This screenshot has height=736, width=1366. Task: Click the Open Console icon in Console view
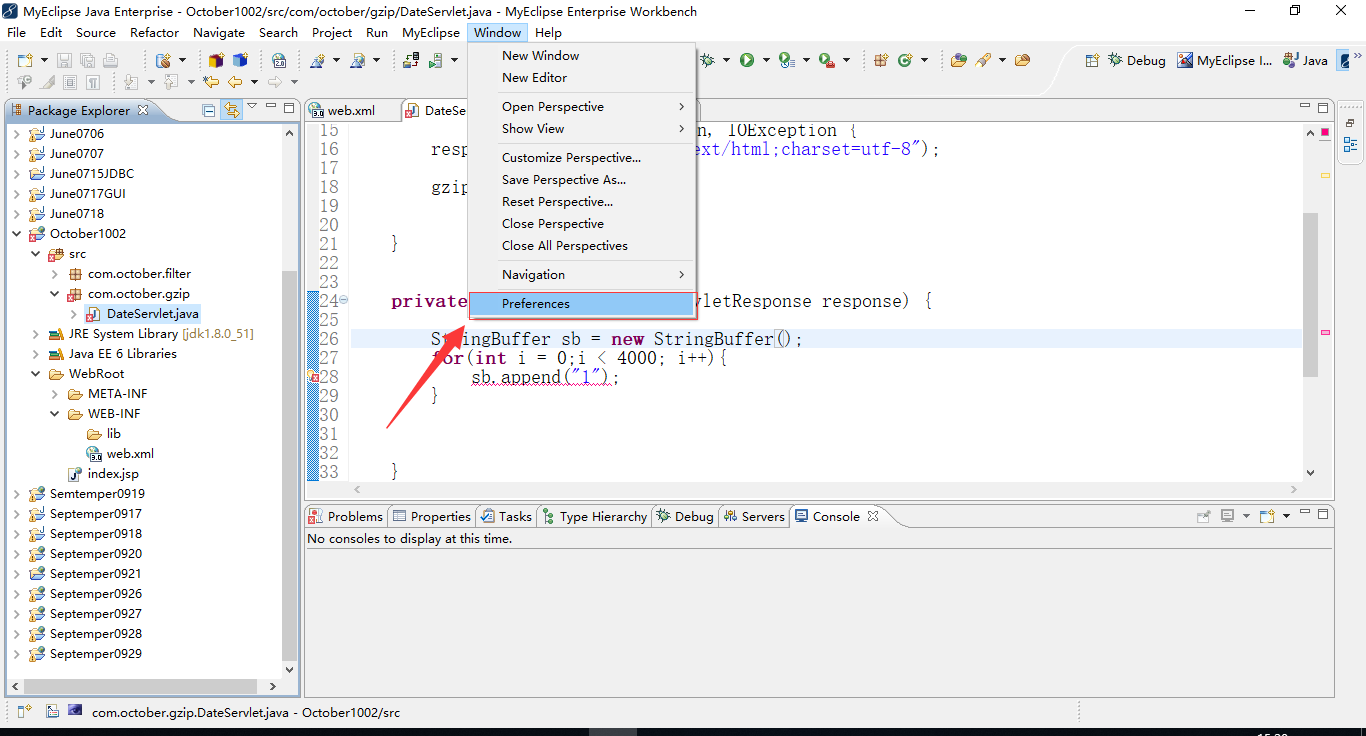pyautogui.click(x=1267, y=516)
